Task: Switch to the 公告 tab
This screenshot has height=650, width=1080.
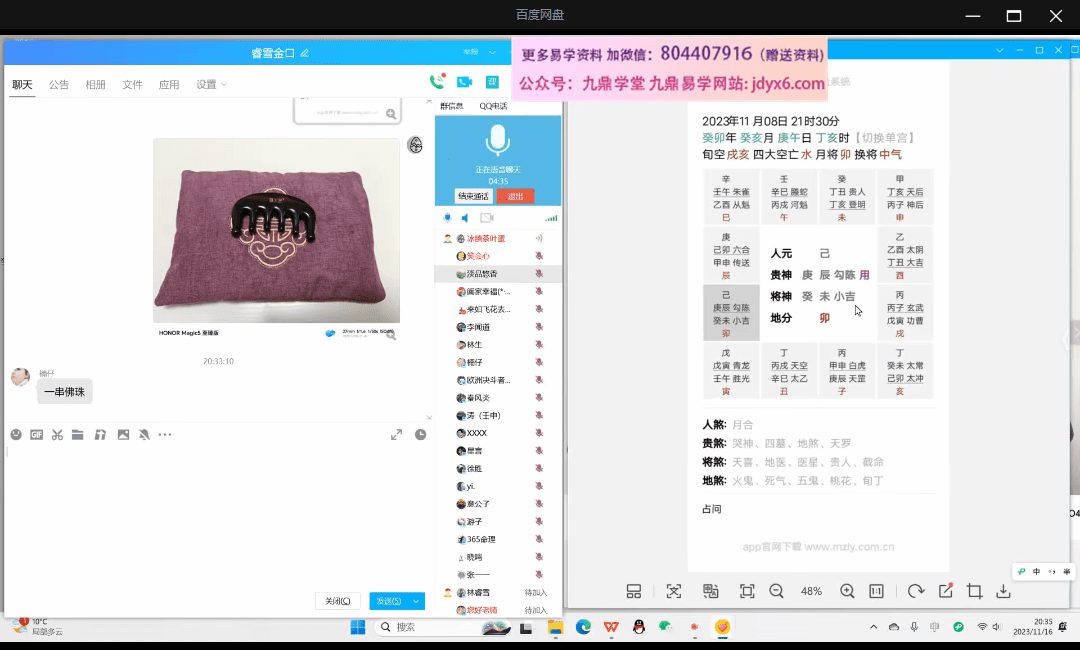Action: click(x=59, y=85)
